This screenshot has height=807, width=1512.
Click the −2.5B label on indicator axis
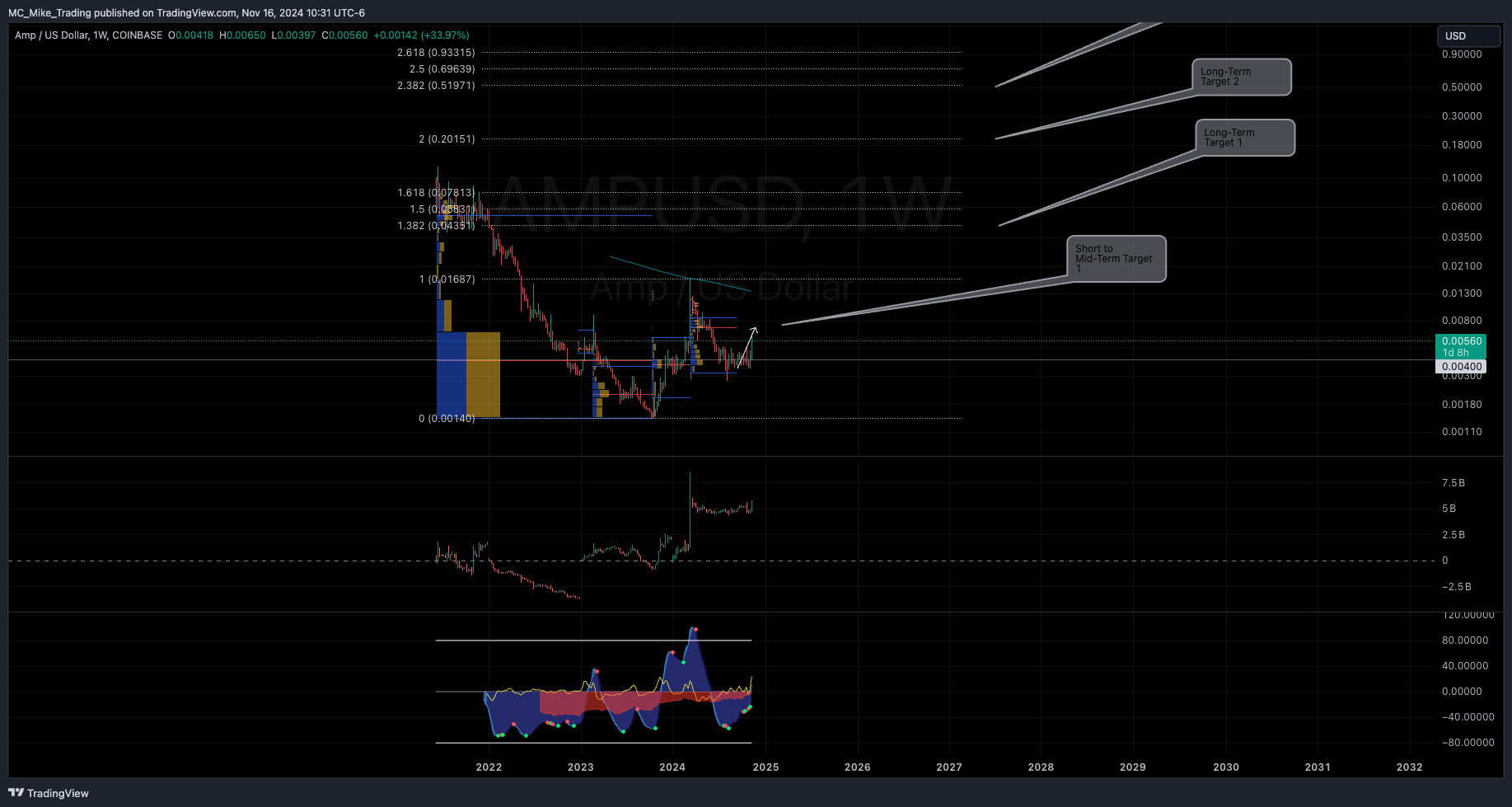[x=1456, y=587]
